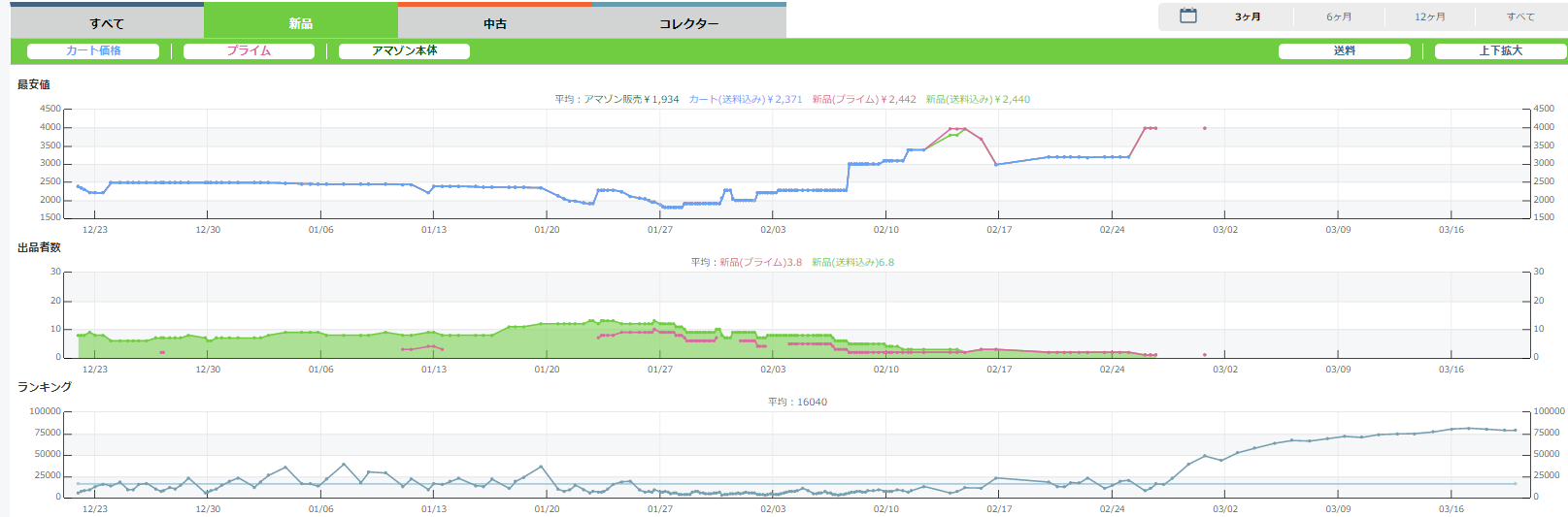Click the カート(送料込み) ¥2,371 legend entry
The image size is (1568, 517).
[x=745, y=100]
